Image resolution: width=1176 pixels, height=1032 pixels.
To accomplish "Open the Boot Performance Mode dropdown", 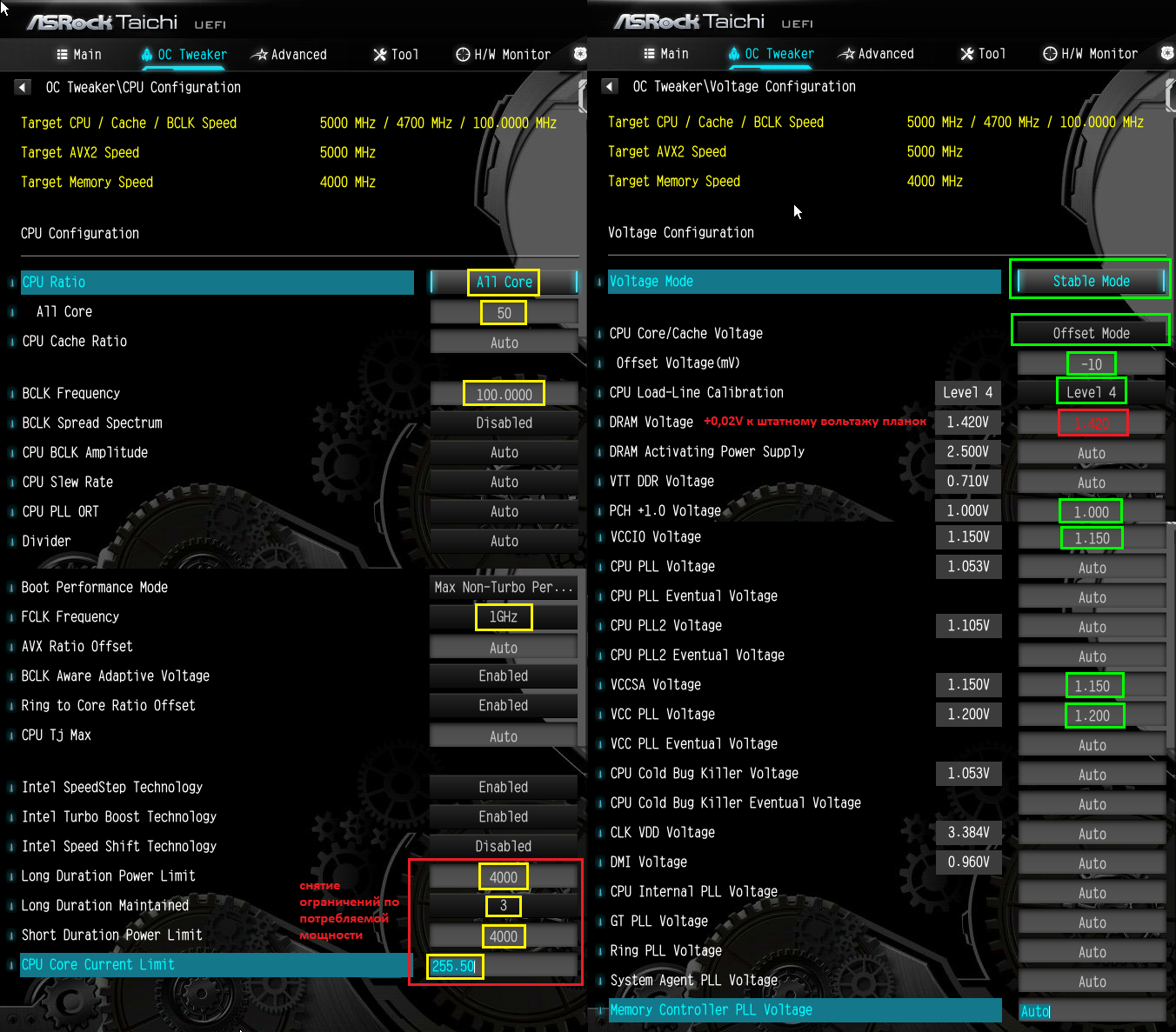I will click(504, 587).
